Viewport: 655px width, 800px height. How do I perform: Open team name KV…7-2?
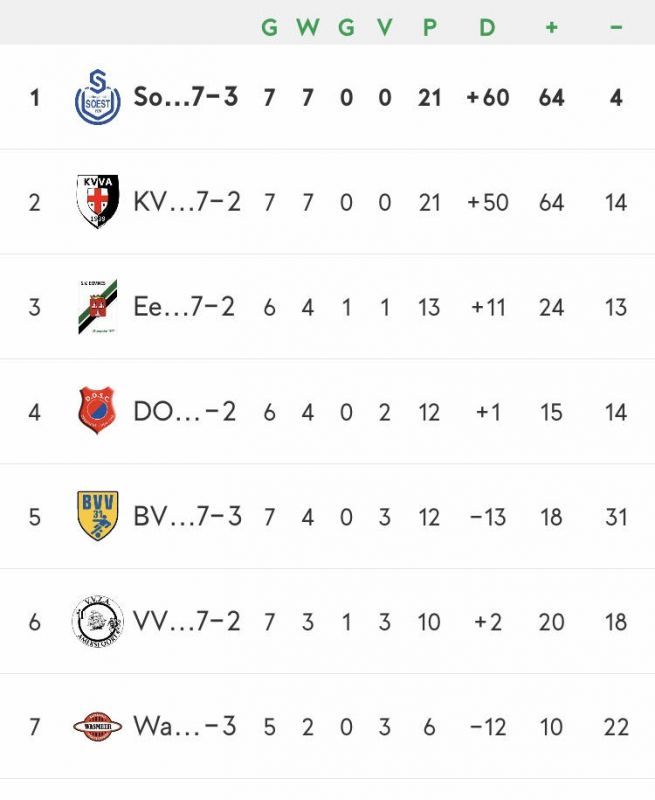(187, 202)
